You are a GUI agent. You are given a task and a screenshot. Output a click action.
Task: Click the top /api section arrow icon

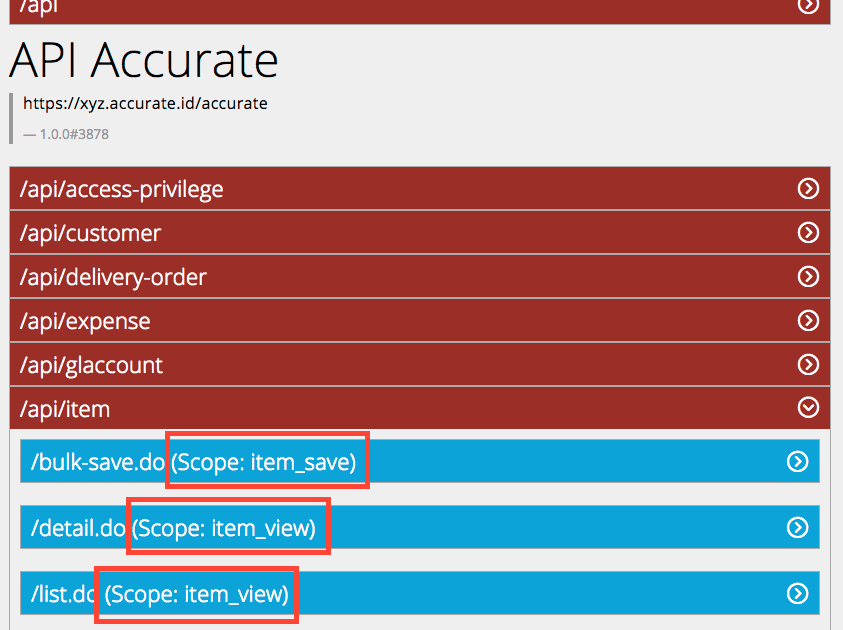coord(808,6)
